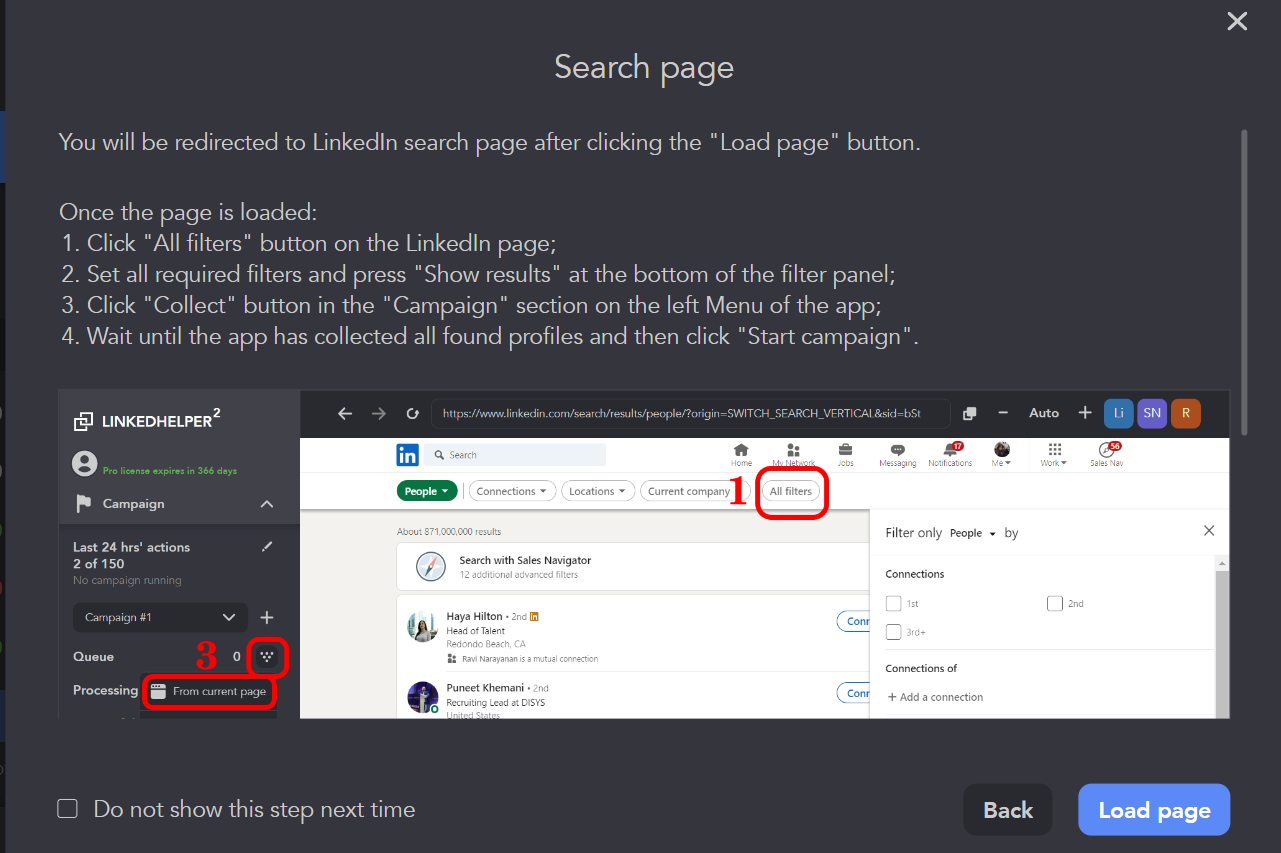Click the My Network icon
Viewport: 1281px width, 853px height.
(793, 453)
